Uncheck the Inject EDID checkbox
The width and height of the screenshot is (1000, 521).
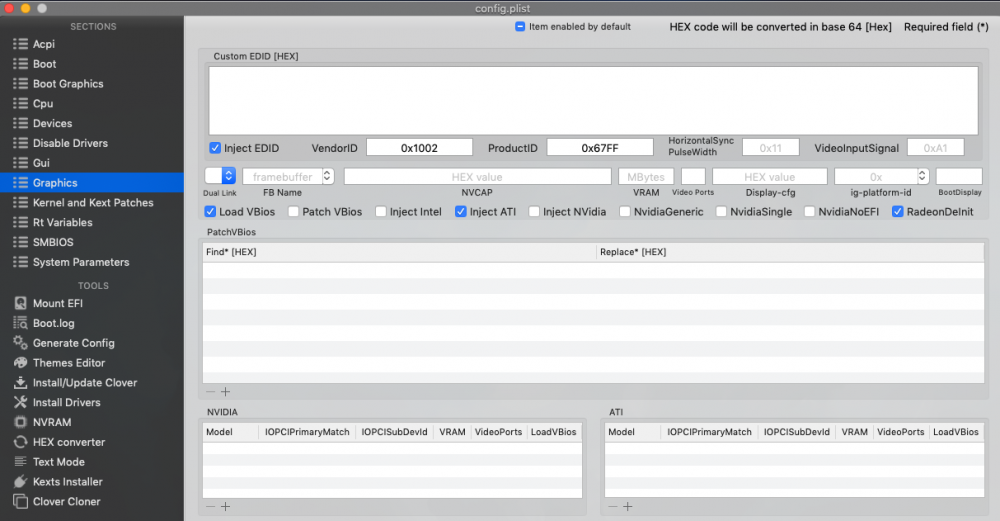pyautogui.click(x=215, y=148)
